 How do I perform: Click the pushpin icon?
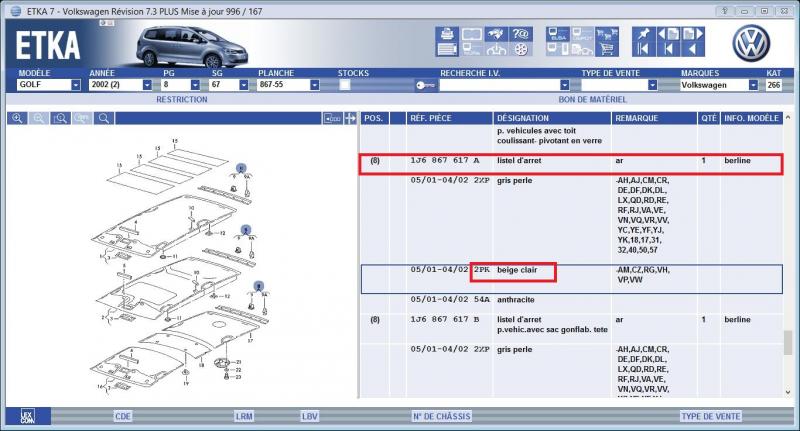click(643, 34)
